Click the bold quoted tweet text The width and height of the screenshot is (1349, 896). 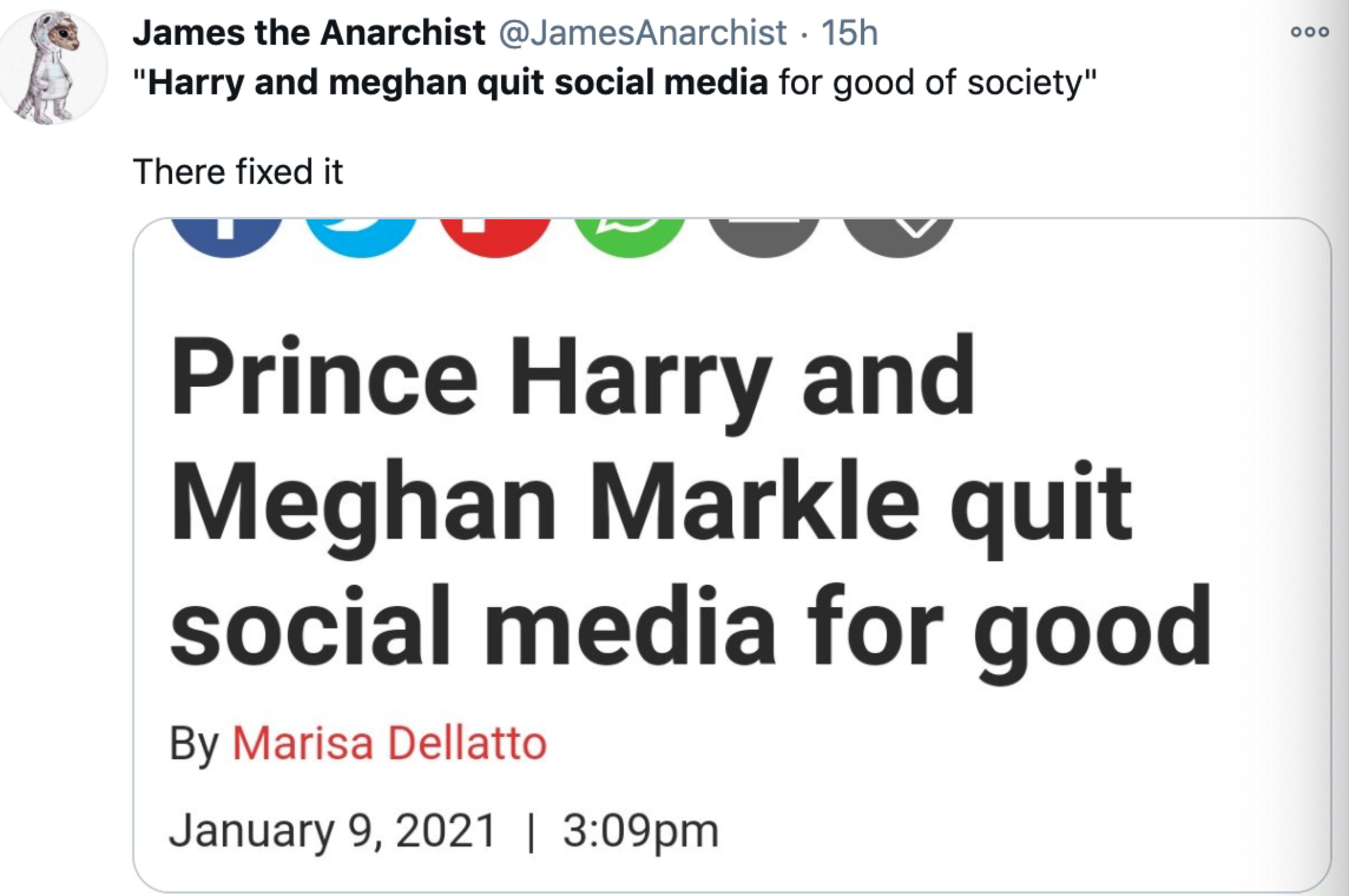(458, 83)
